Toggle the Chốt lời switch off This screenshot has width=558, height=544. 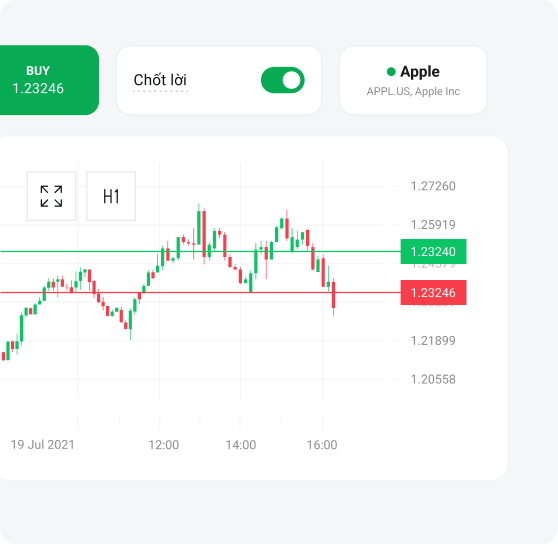coord(283,80)
